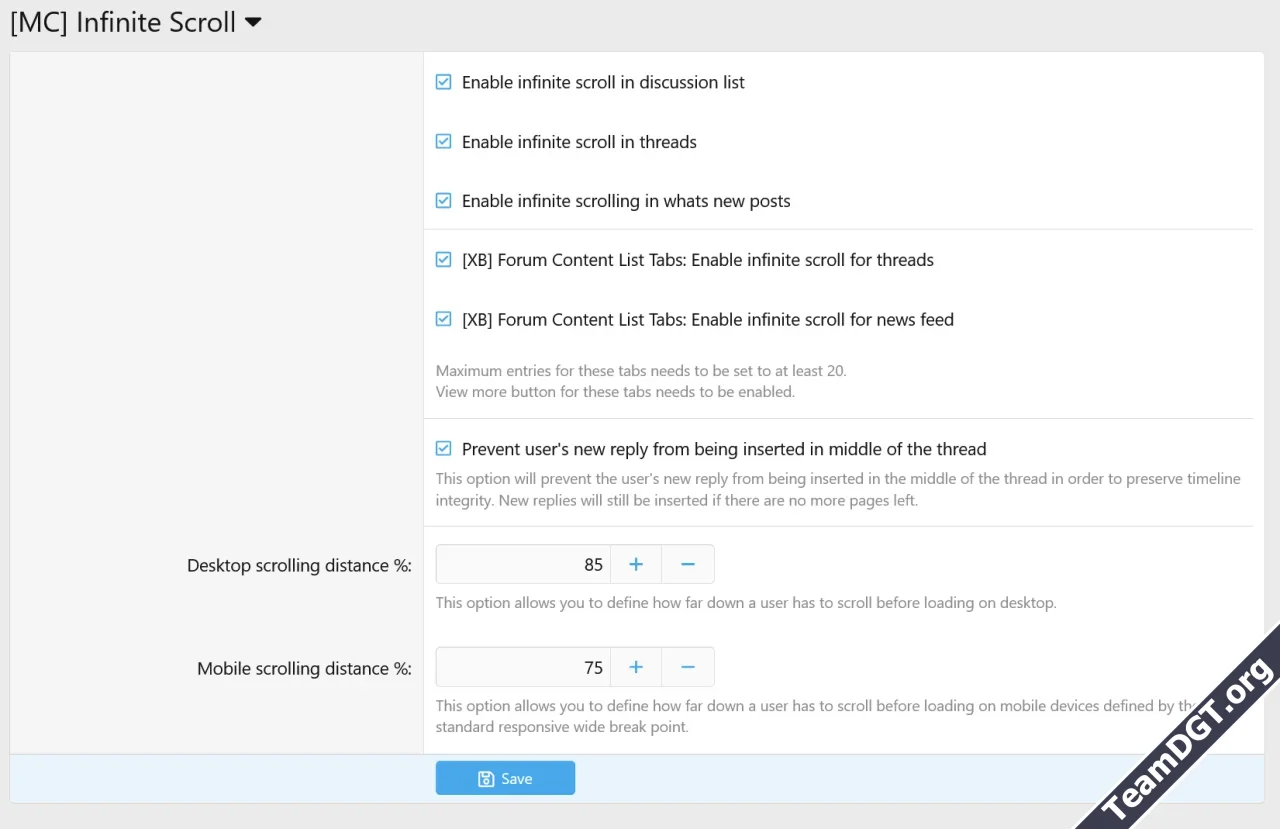Image resolution: width=1280 pixels, height=829 pixels.
Task: Click the "Desktop scrolling distance %:" label
Action: point(299,566)
